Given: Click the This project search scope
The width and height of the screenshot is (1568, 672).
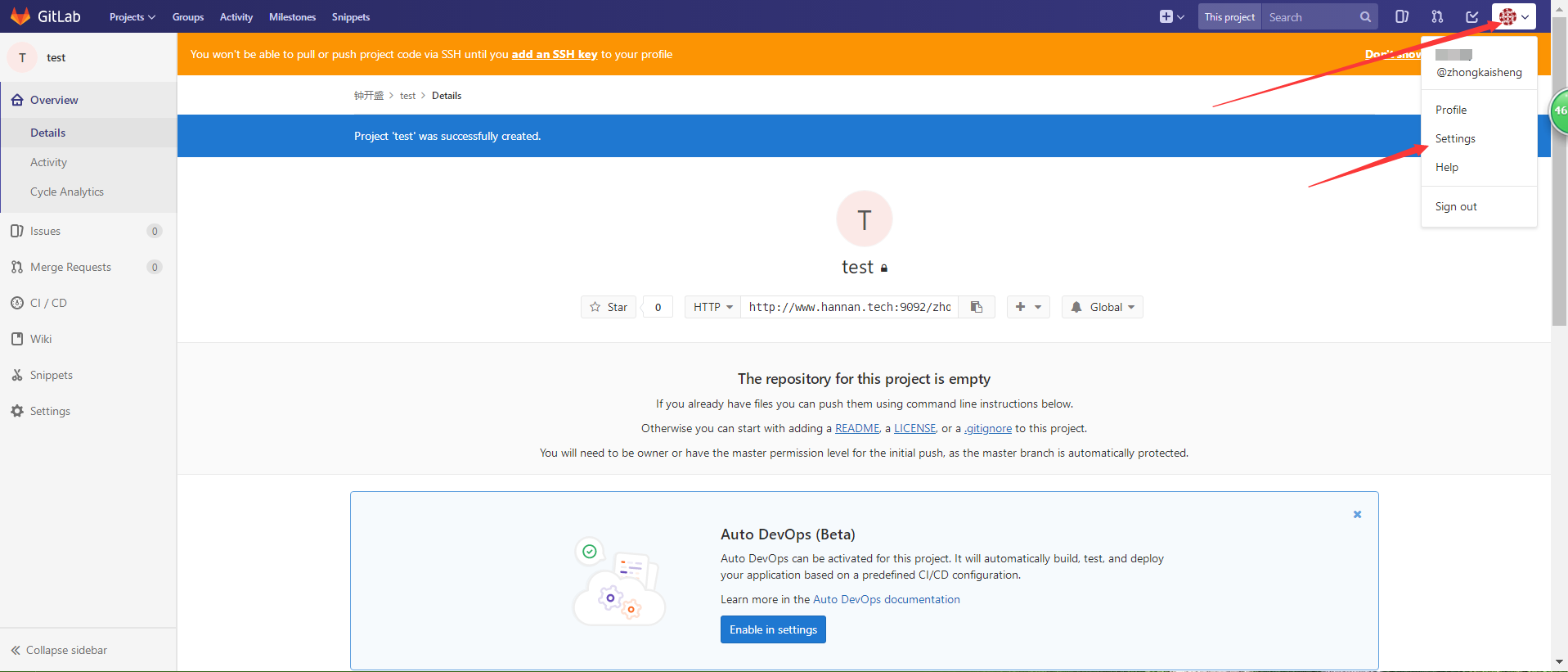Looking at the screenshot, I should [1229, 17].
